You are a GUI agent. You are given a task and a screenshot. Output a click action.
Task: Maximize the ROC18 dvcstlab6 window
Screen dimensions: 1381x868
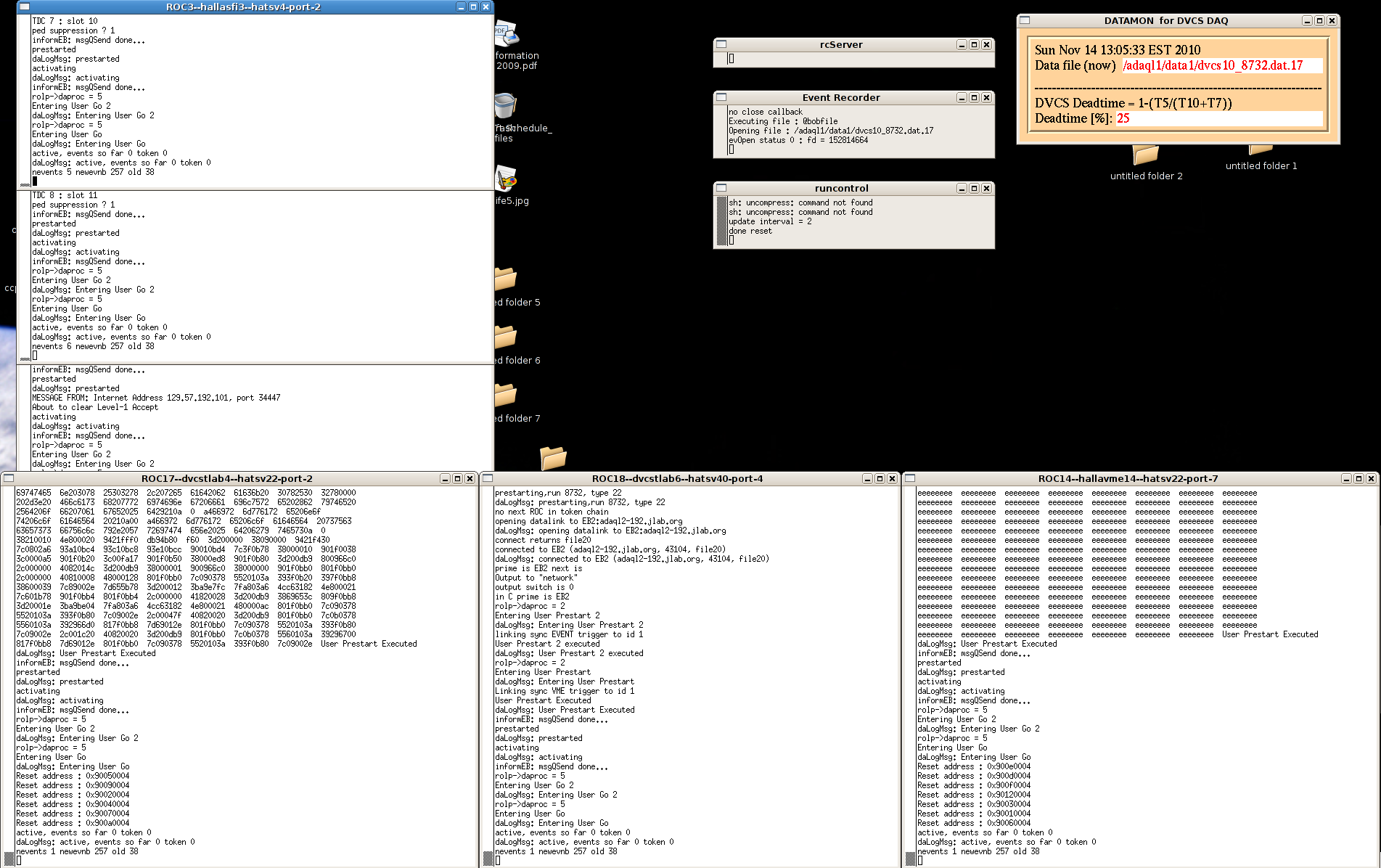[x=880, y=479]
